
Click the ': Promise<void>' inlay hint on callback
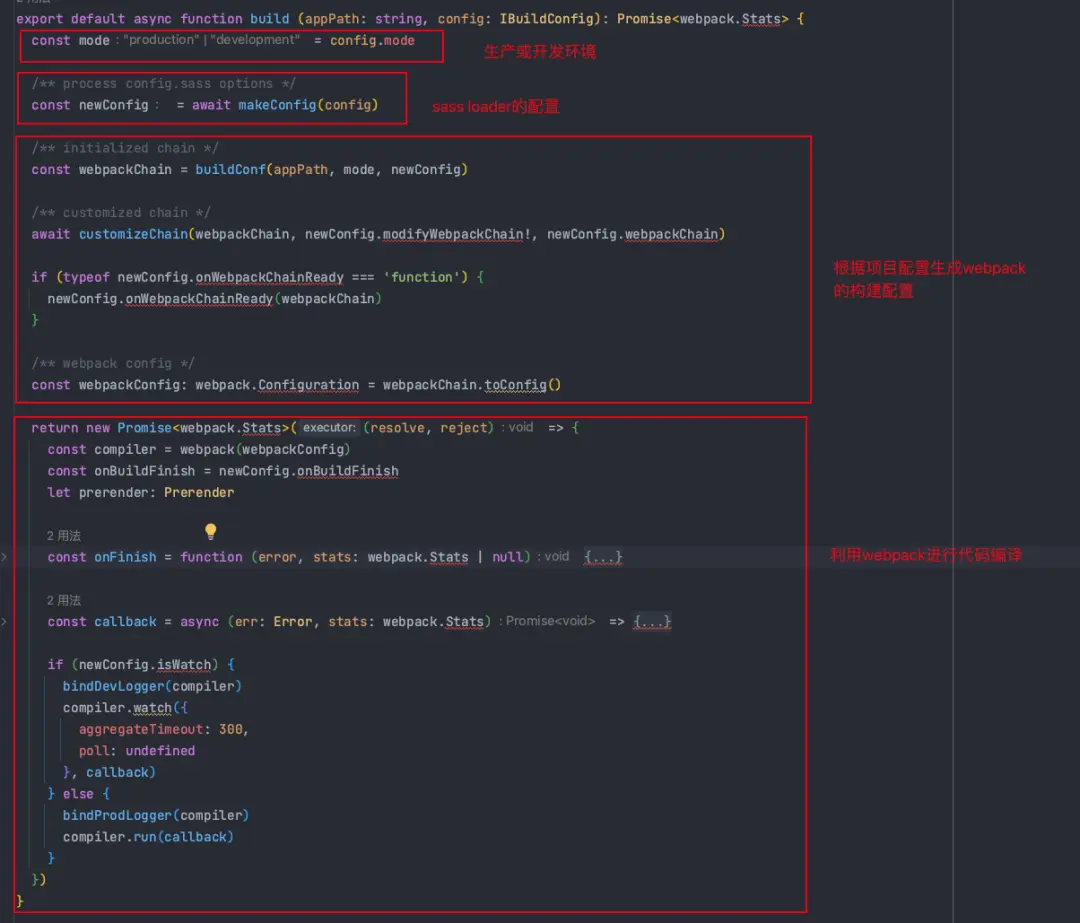[547, 621]
